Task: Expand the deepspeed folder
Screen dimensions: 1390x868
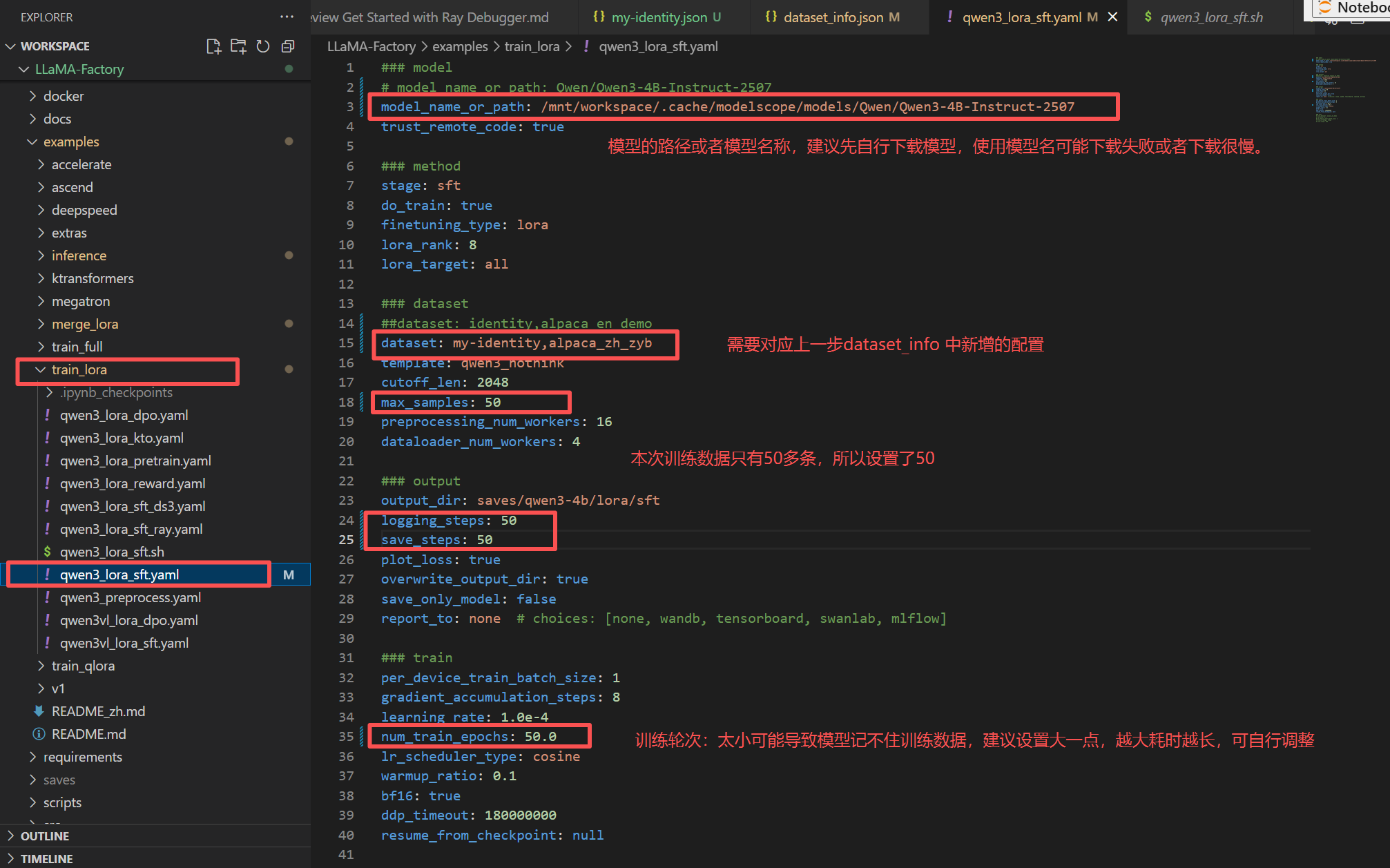Action: pos(84,210)
